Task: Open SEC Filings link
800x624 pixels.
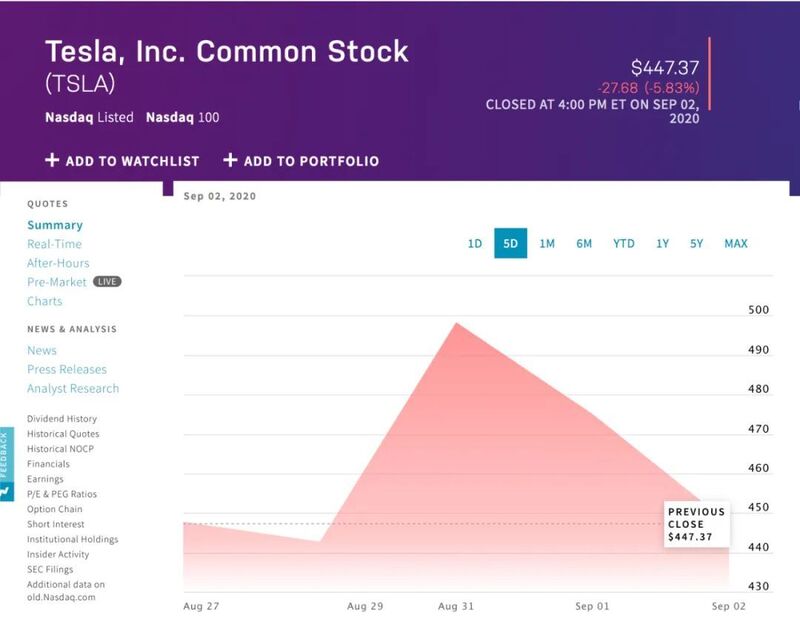Action: coord(50,569)
